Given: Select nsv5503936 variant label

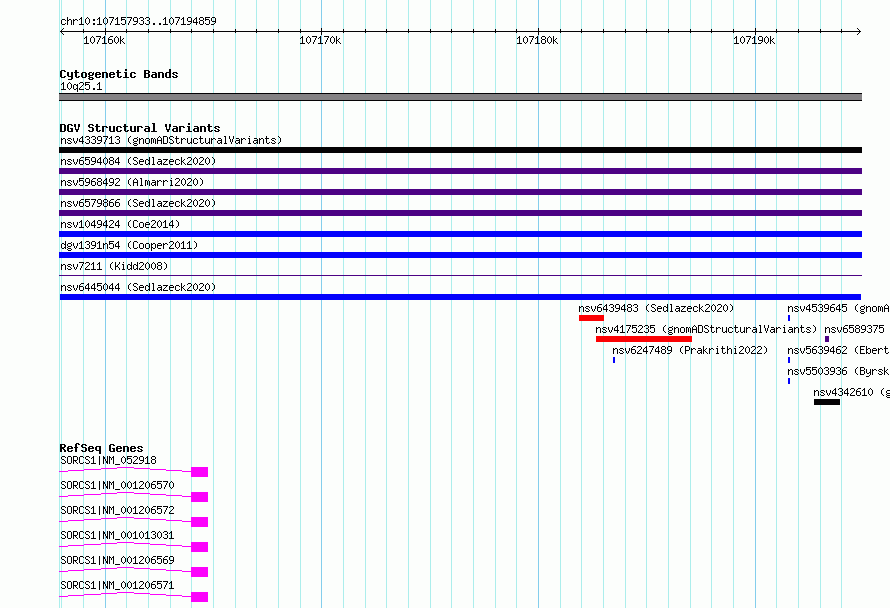Looking at the screenshot, I should [838, 371].
